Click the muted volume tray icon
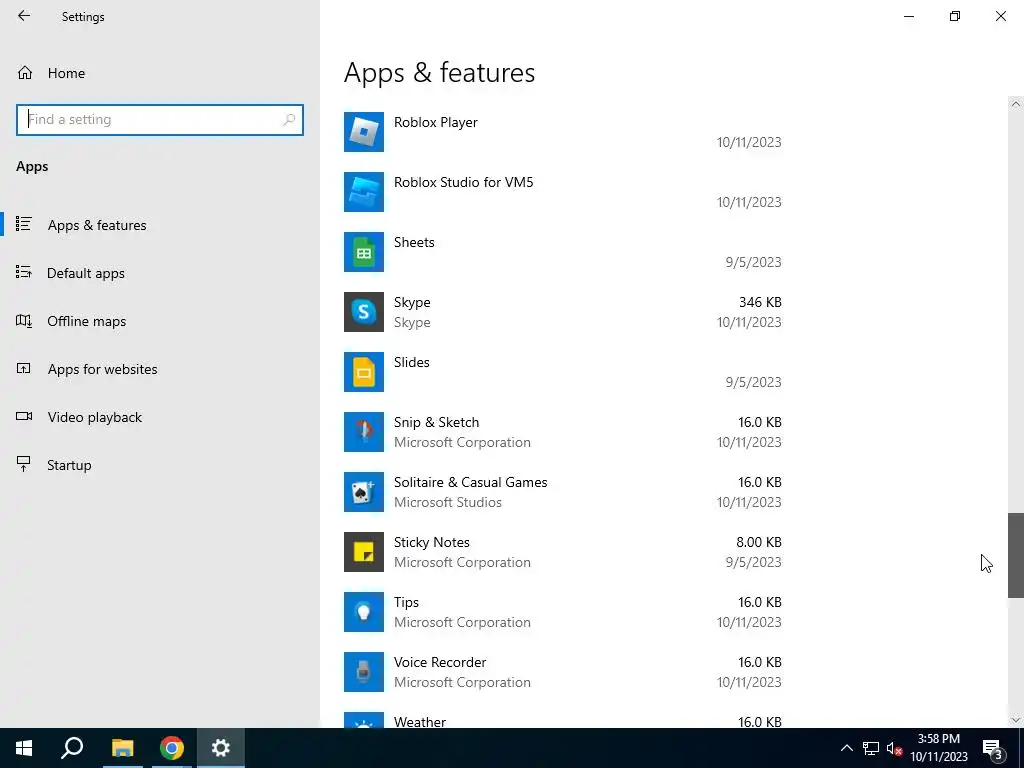This screenshot has width=1024, height=768. click(x=895, y=749)
